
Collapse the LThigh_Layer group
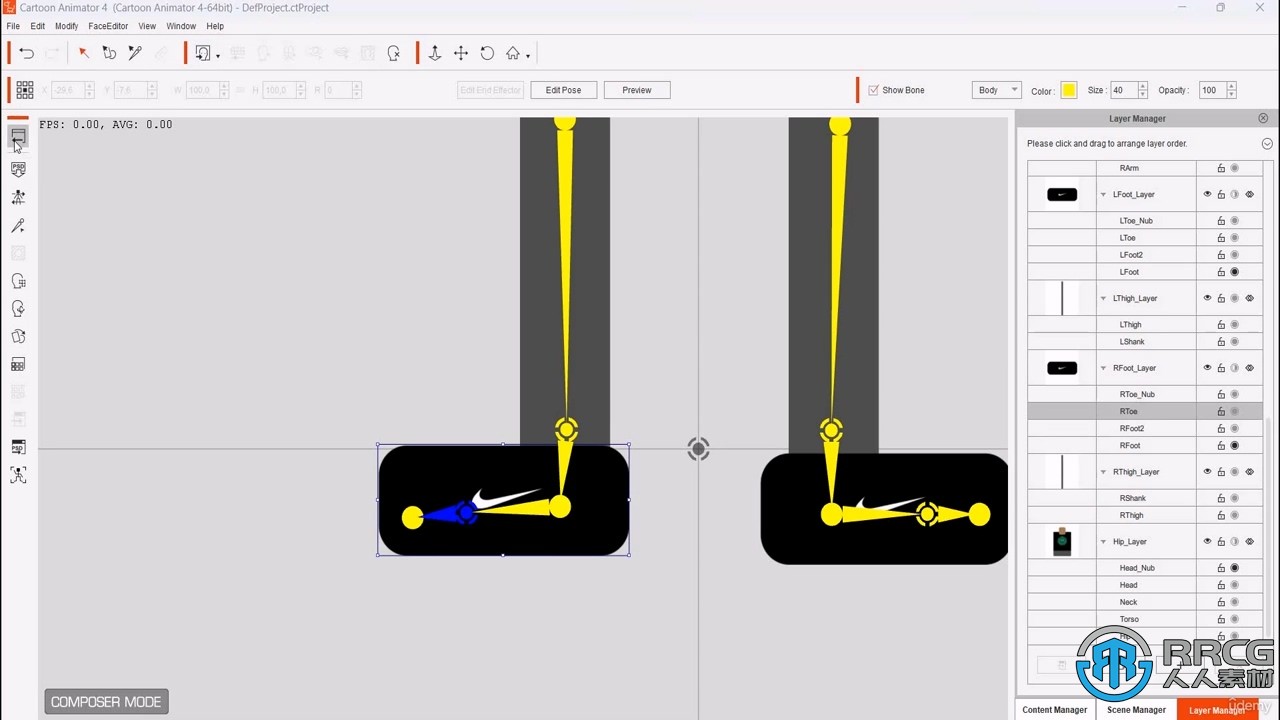1104,298
